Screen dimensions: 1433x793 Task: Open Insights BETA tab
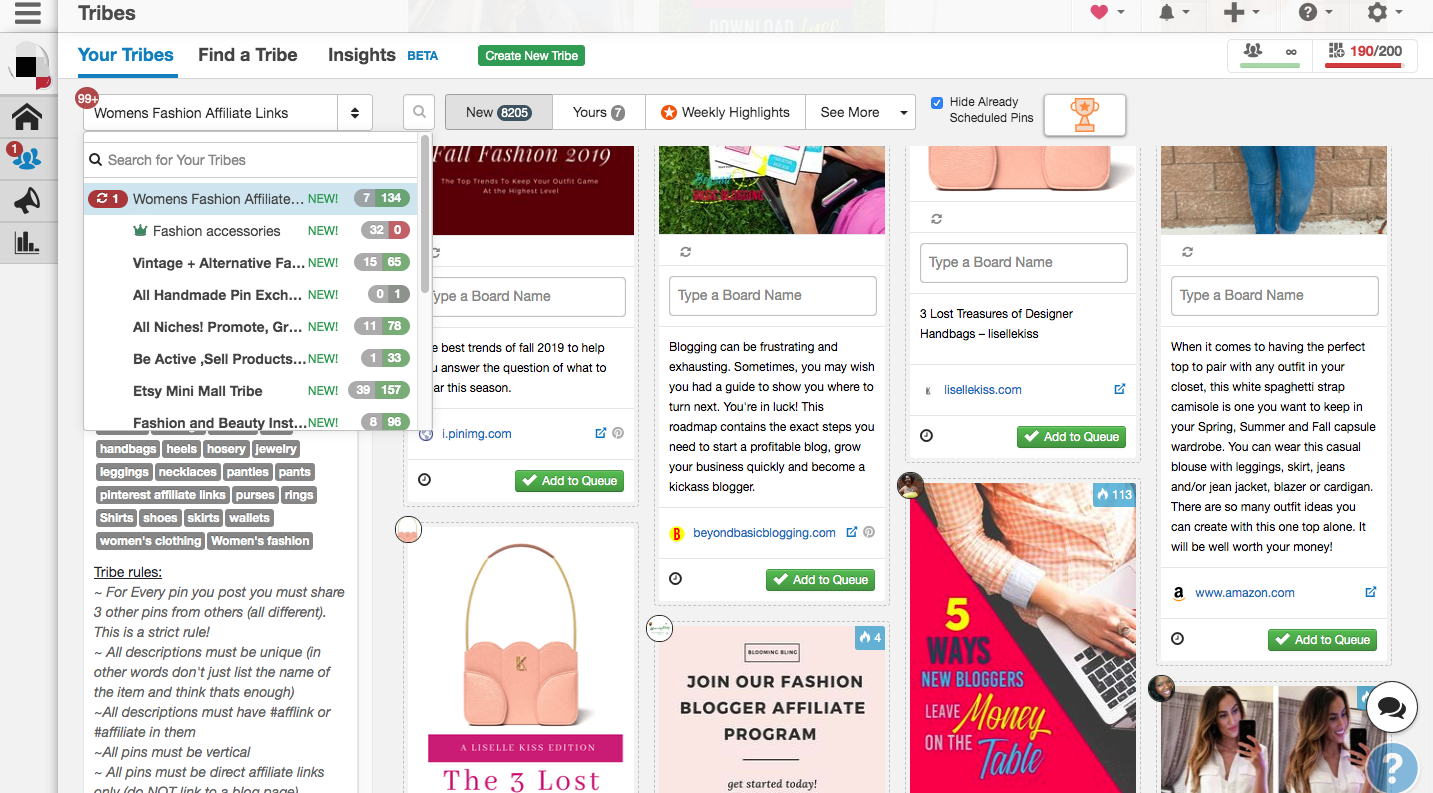[383, 55]
